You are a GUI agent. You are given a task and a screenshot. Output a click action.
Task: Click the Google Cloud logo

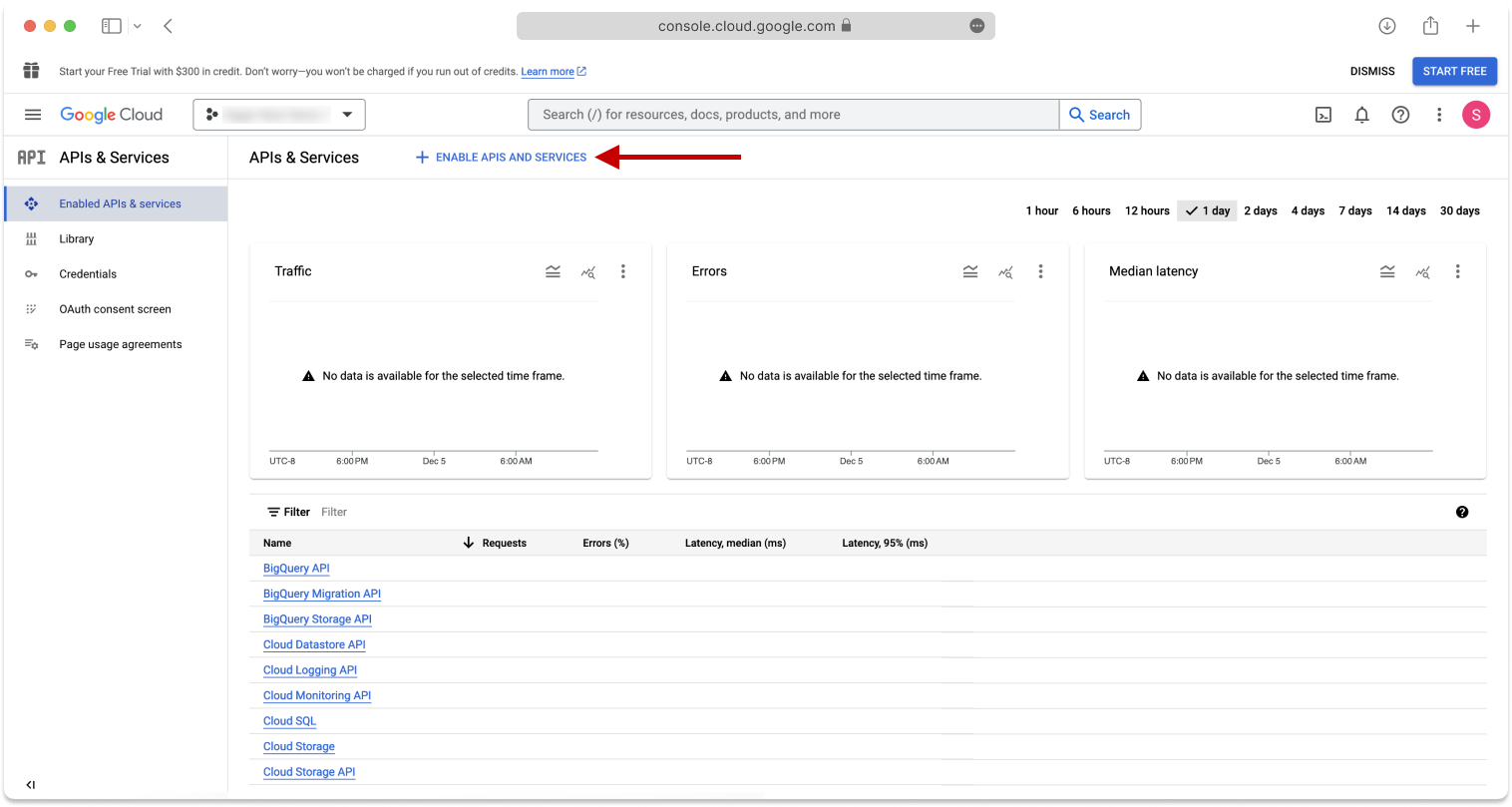112,114
